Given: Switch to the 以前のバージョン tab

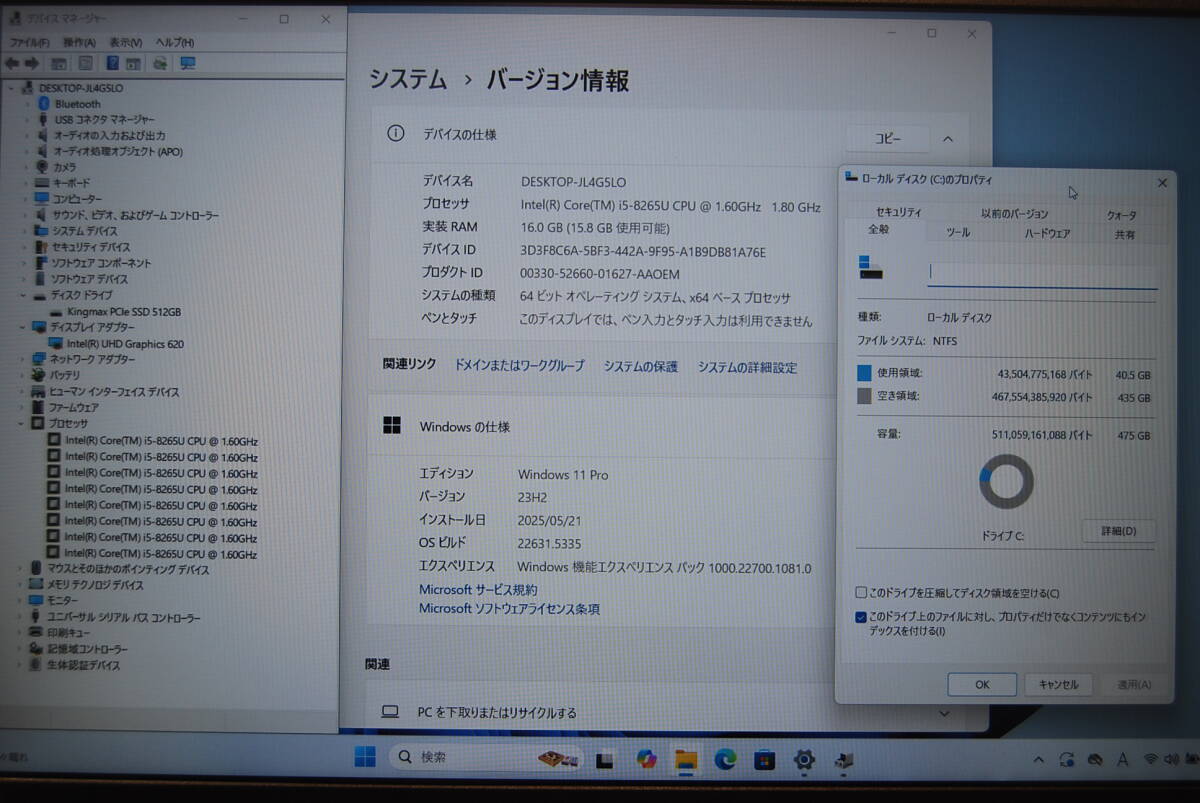Looking at the screenshot, I should [1014, 214].
